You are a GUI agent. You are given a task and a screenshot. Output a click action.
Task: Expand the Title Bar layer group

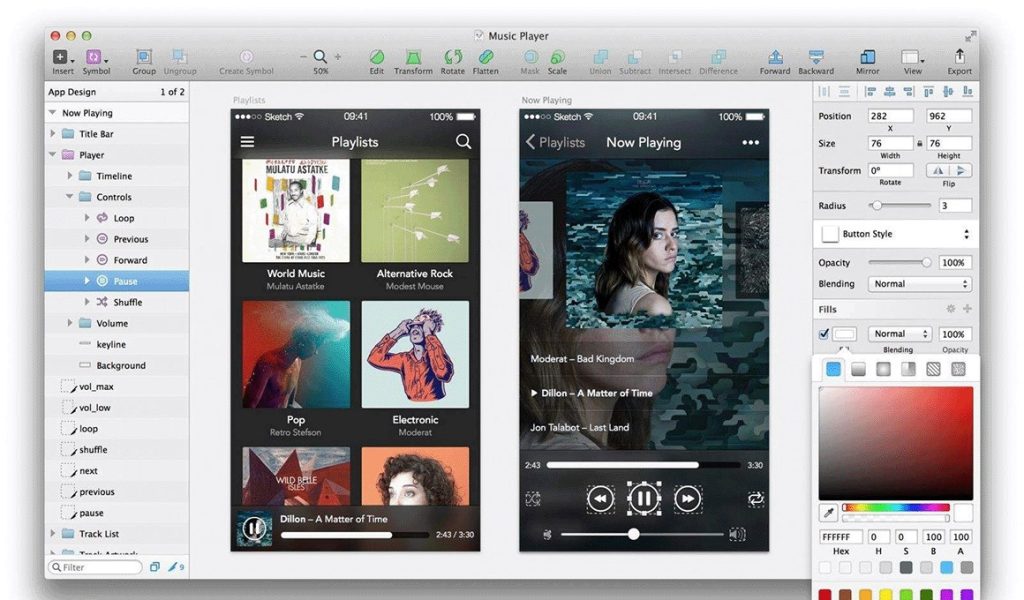pos(53,134)
